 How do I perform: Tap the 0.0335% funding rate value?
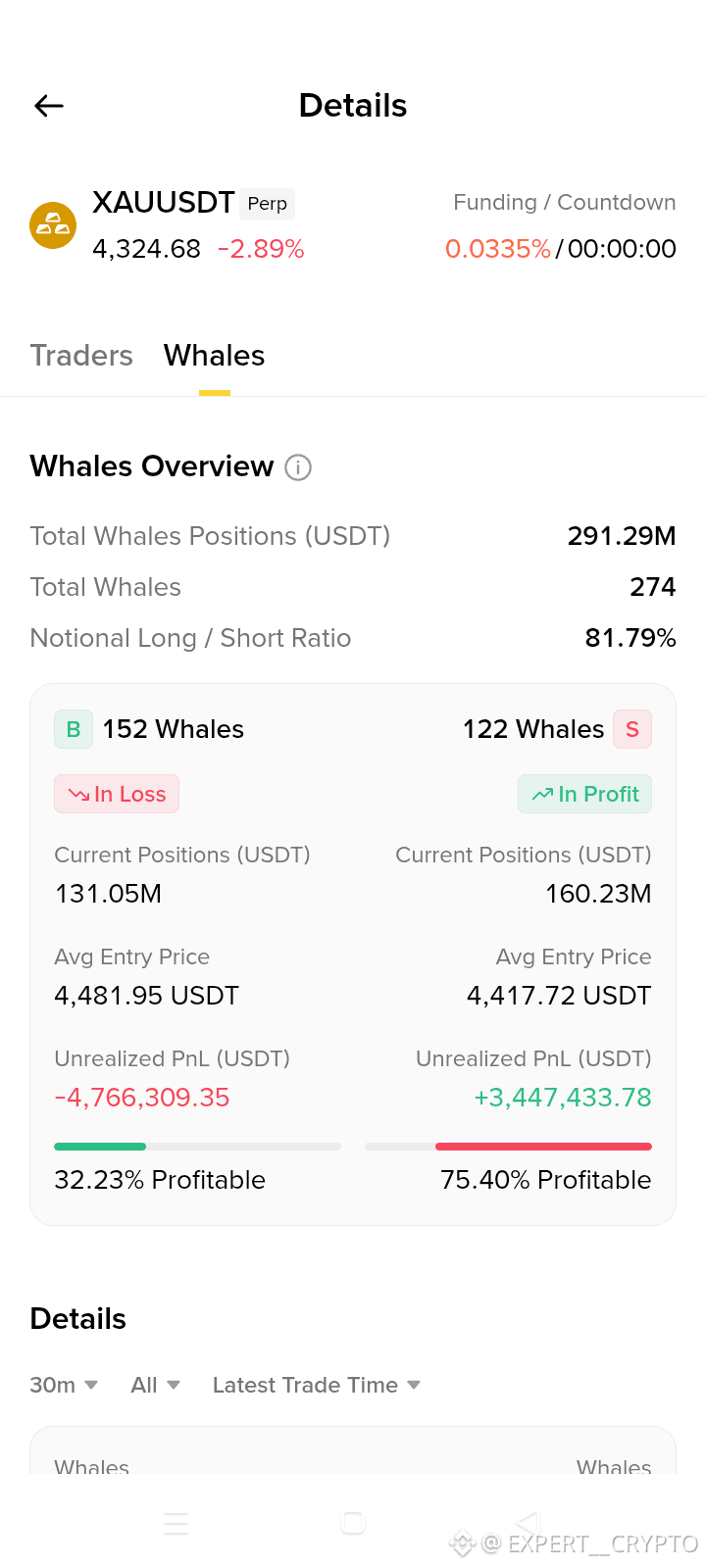tap(498, 249)
